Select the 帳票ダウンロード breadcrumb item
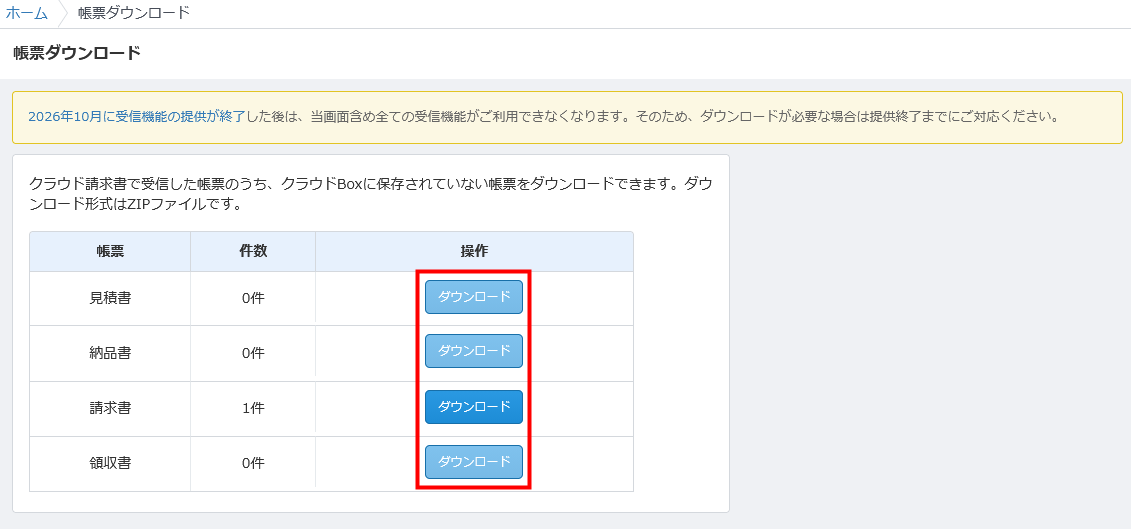The height and width of the screenshot is (529, 1131). point(133,13)
